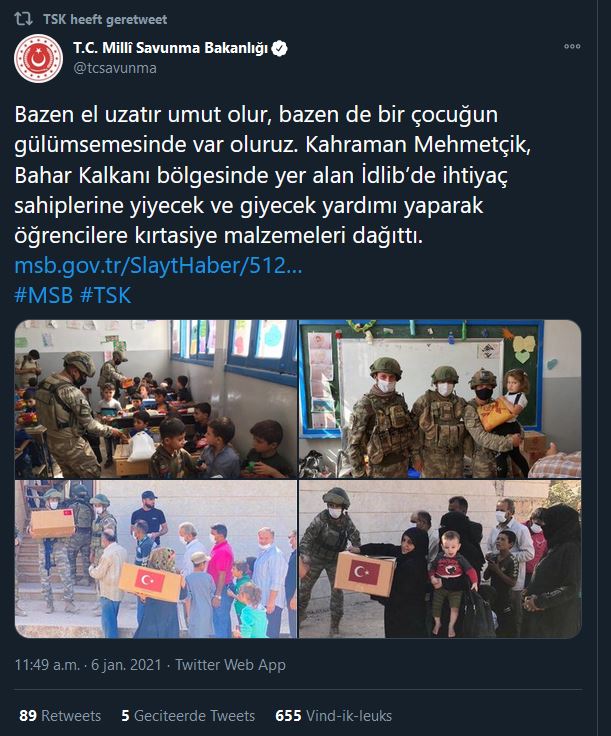The height and width of the screenshot is (736, 611).
Task: Open the T.C. Millî Savunma Bakanlığı display name
Action: (x=170, y=48)
